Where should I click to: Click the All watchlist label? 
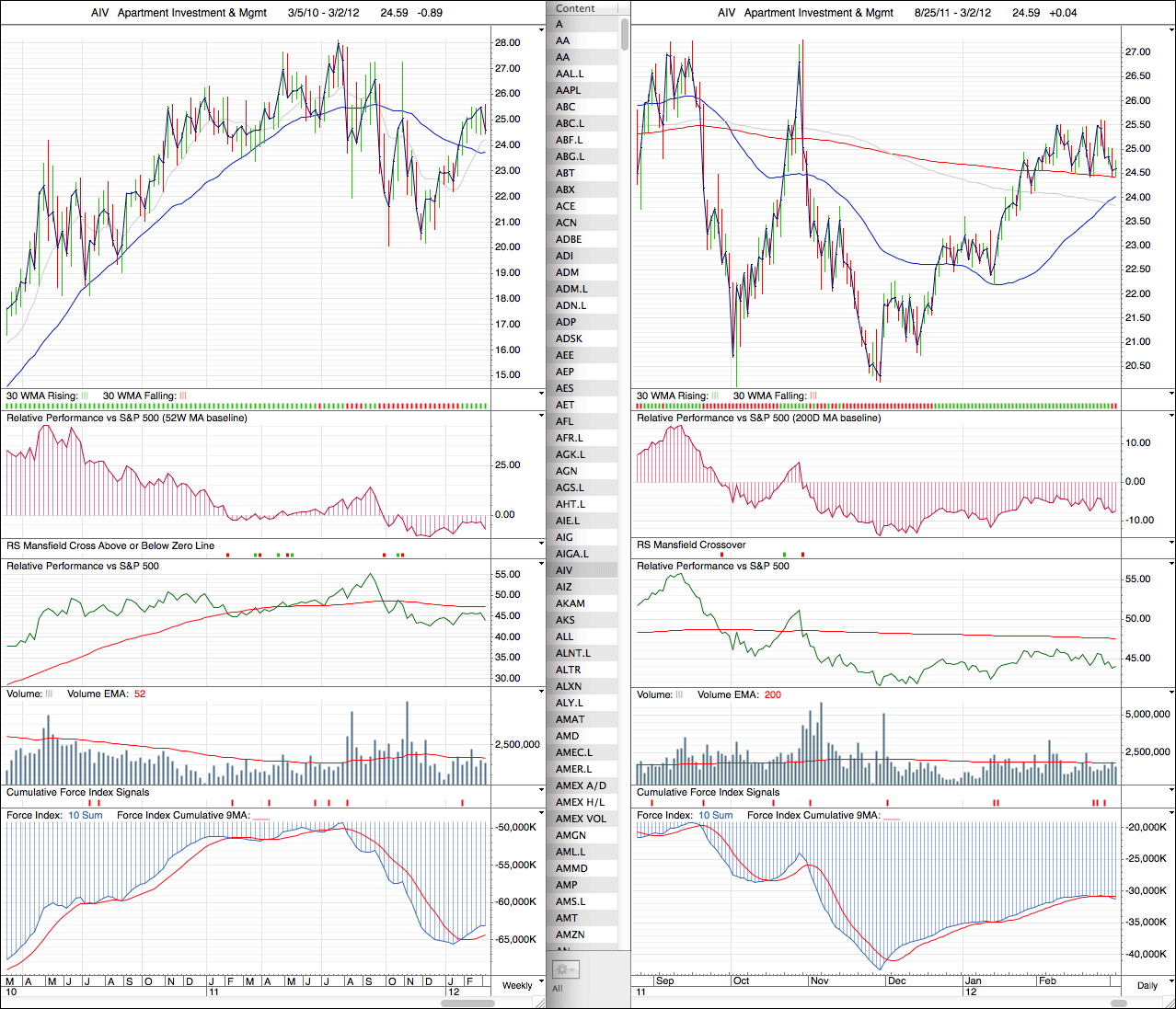tap(557, 988)
